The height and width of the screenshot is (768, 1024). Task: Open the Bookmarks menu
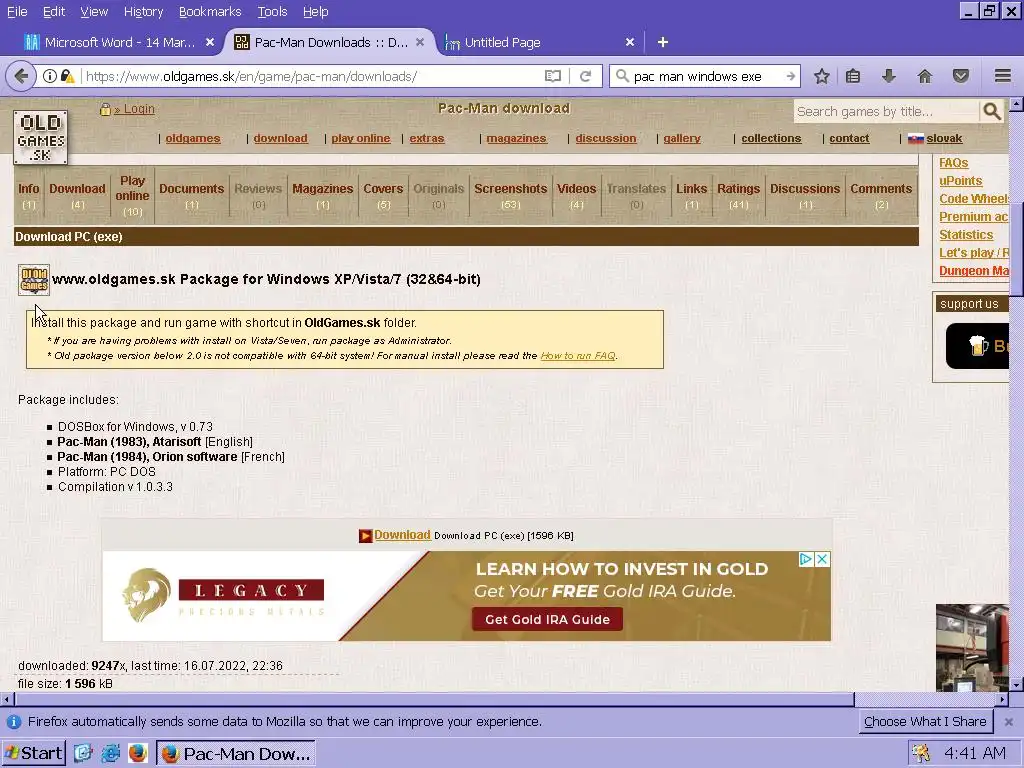click(x=210, y=12)
